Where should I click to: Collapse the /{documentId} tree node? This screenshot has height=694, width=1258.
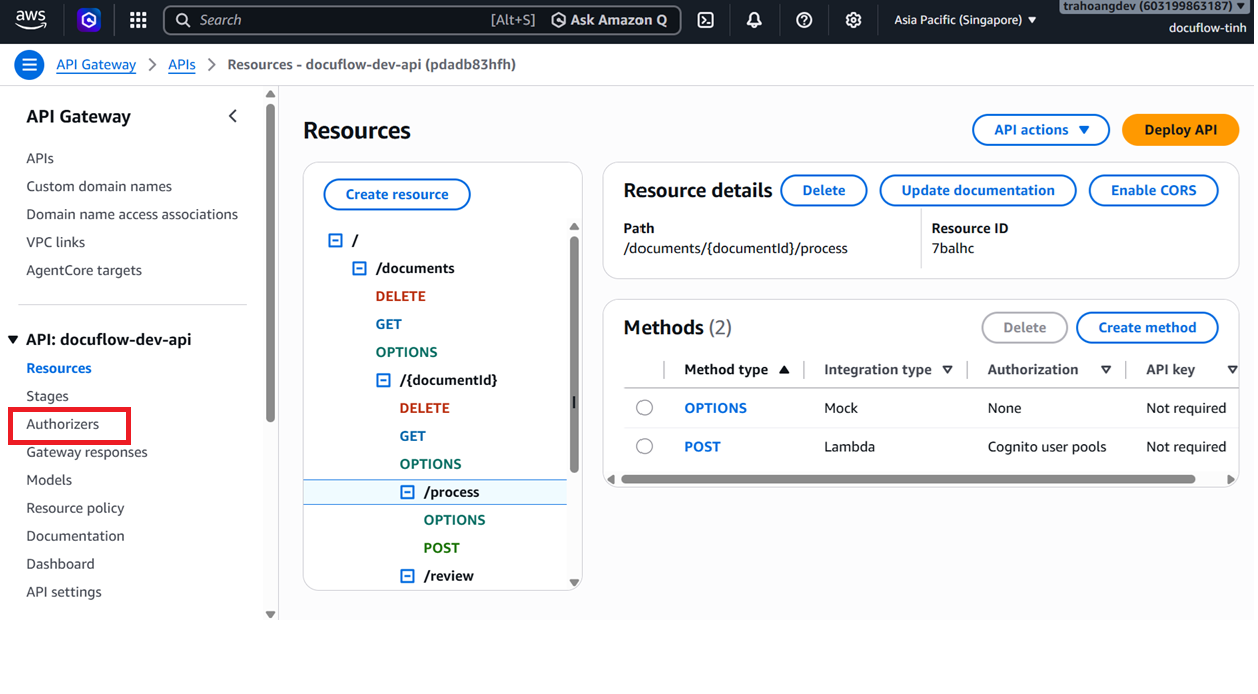(x=383, y=381)
